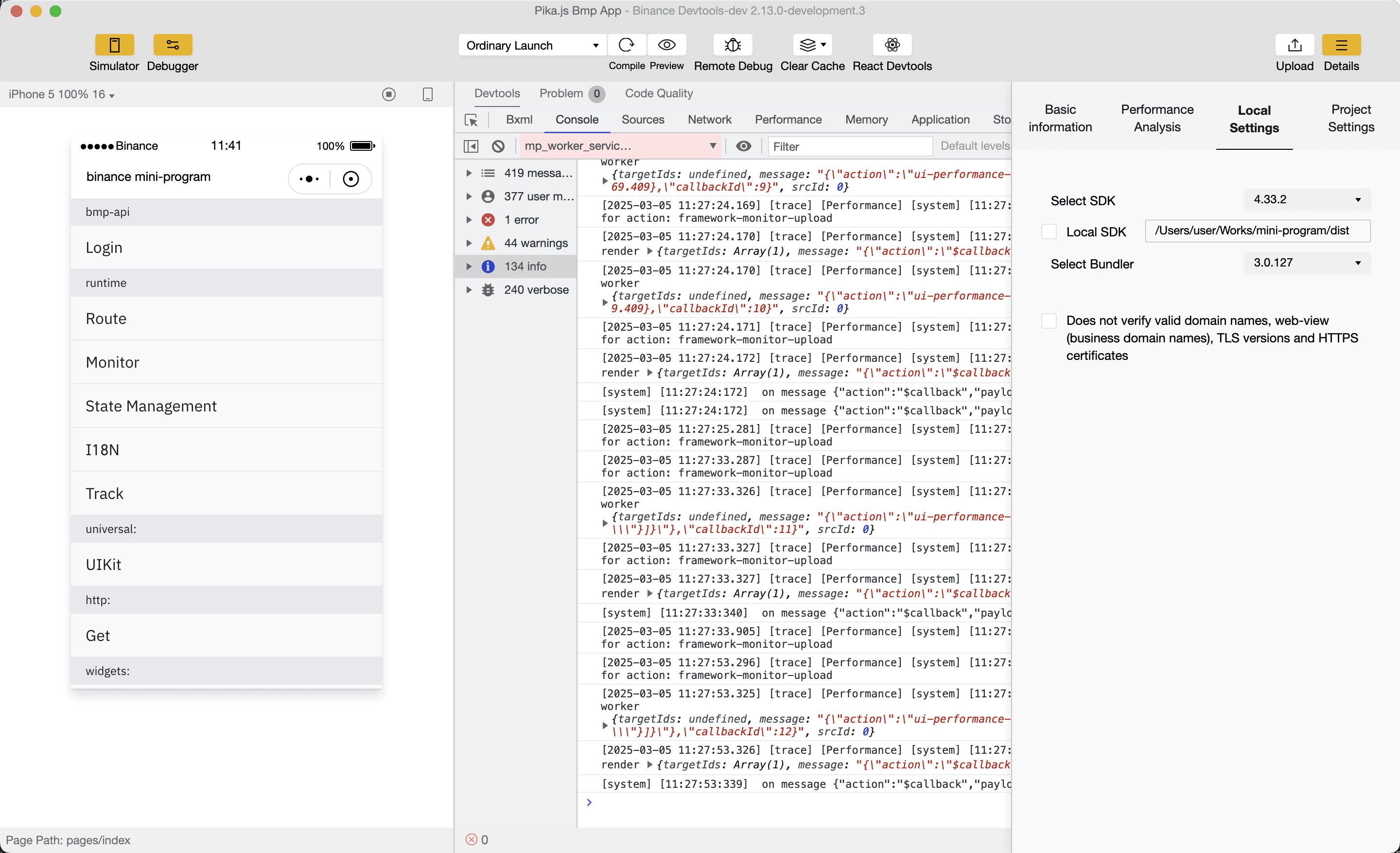Screen dimensions: 1400x853
Task: Switch to the Devtools tab
Action: [x=497, y=93]
